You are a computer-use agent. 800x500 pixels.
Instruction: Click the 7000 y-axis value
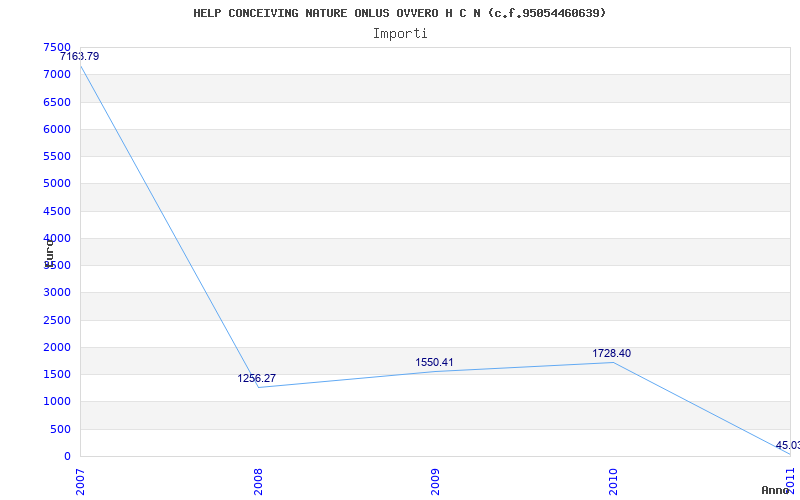[57, 75]
